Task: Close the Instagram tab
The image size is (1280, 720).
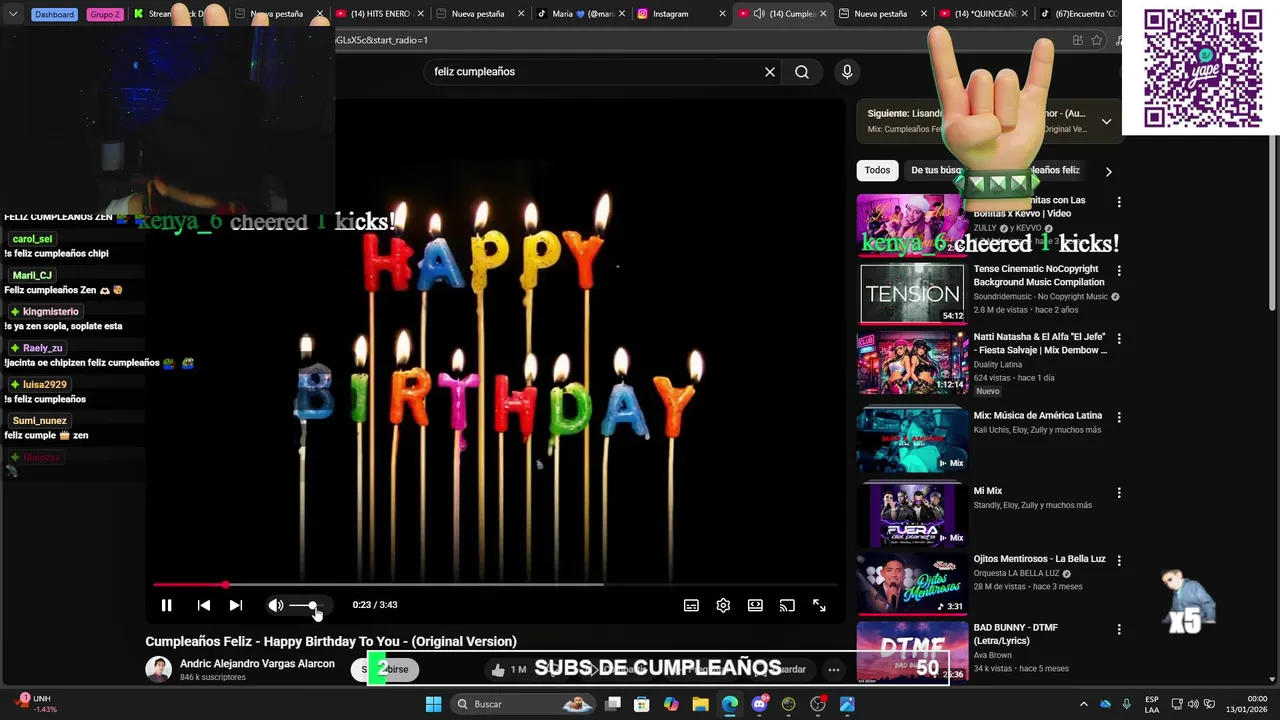Action: [x=720, y=14]
